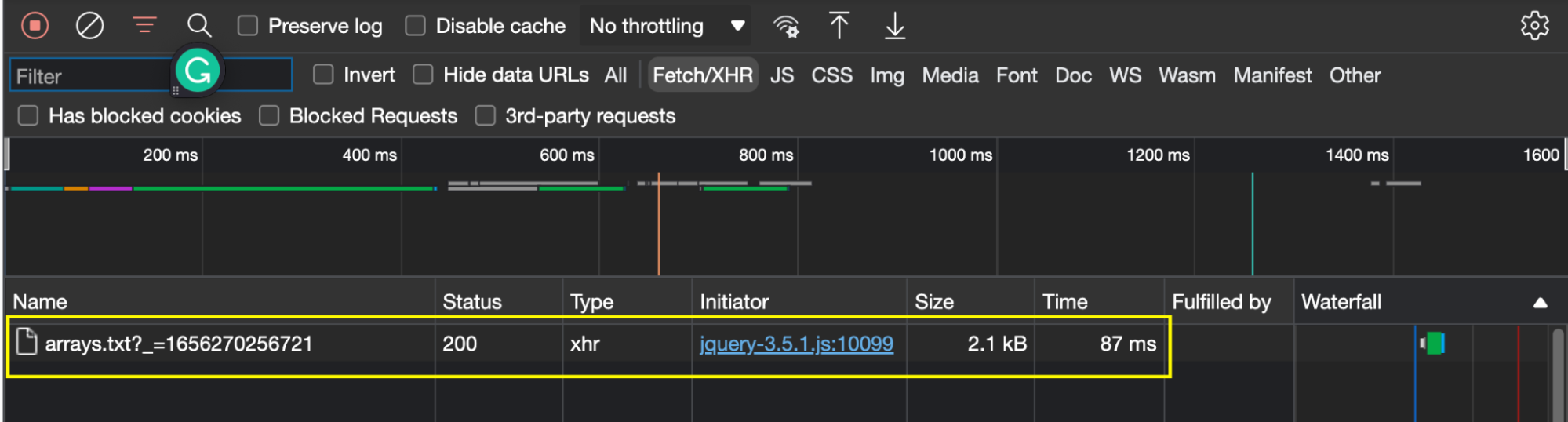
Task: Open network settings gear
Action: coord(1534,26)
